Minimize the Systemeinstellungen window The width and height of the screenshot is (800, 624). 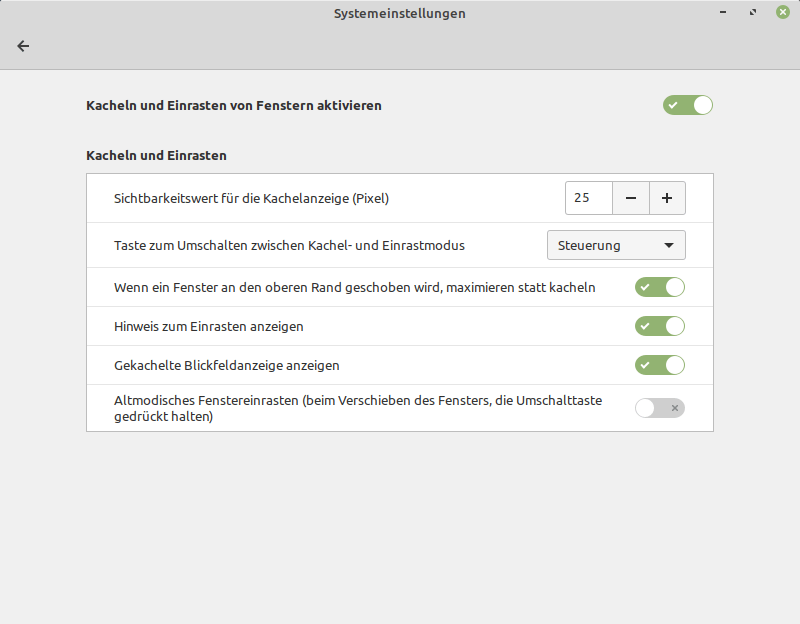tap(723, 12)
